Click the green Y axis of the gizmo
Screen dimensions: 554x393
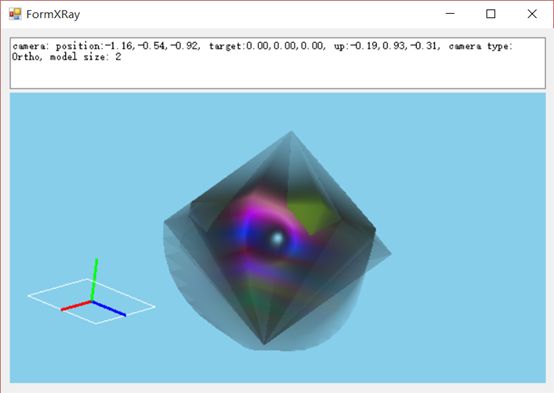[94, 280]
